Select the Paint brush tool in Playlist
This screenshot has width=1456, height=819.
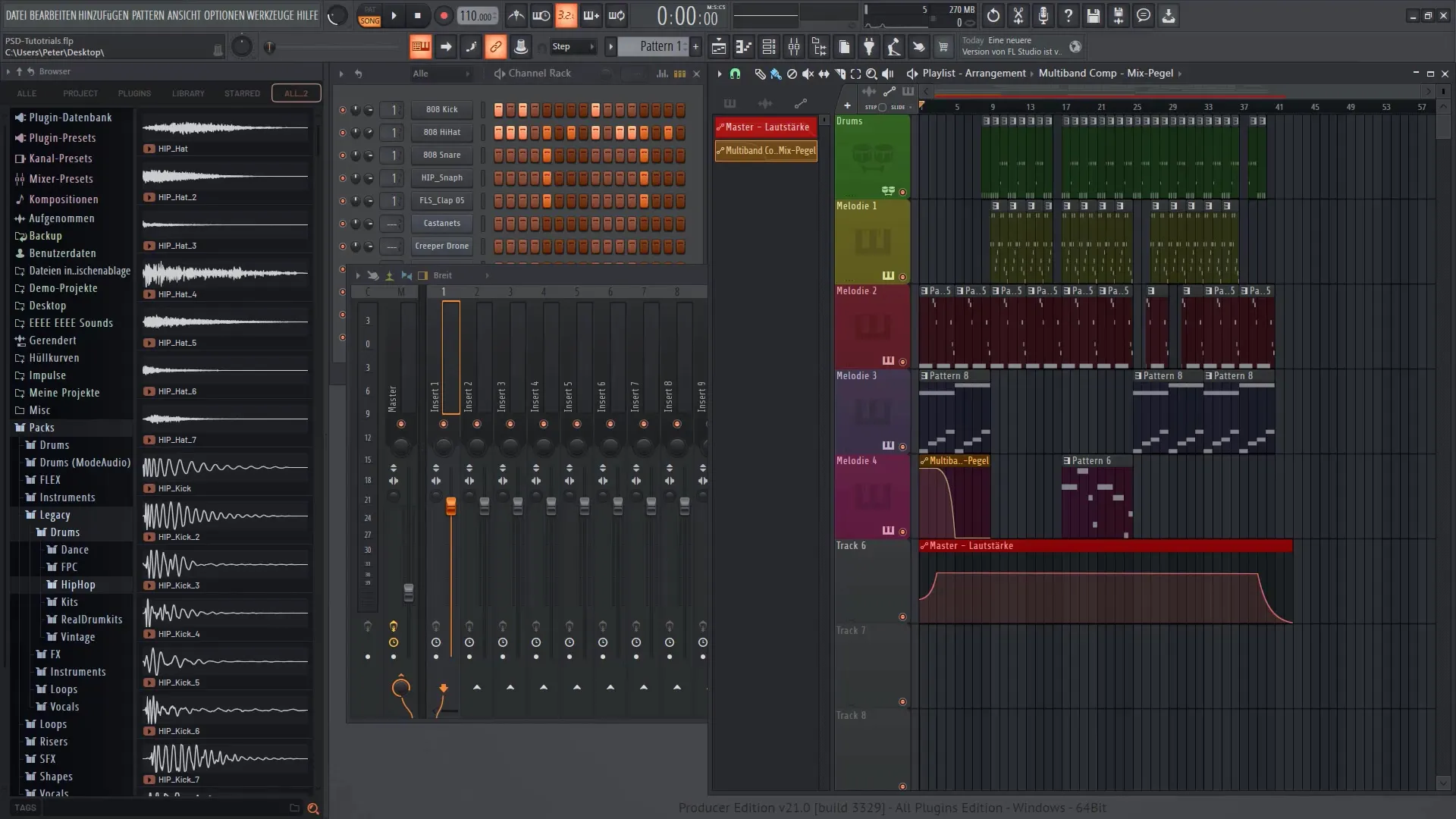coord(776,74)
